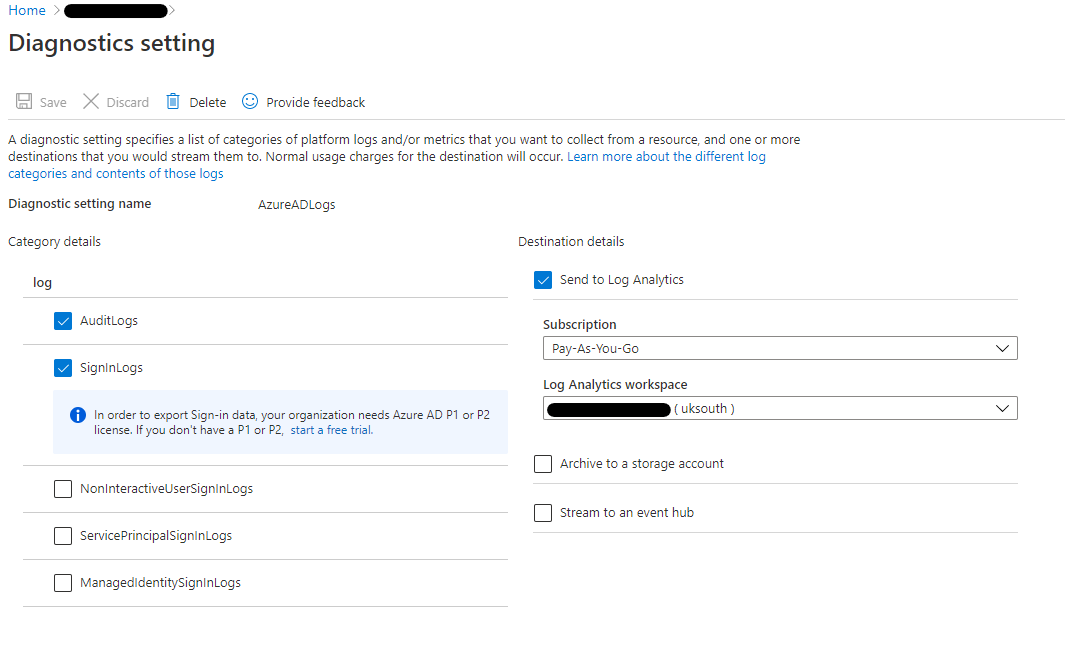Screen dimensions: 1065x657
Task: Uncheck the SignInLogs checkbox
Action: pyautogui.click(x=62, y=368)
